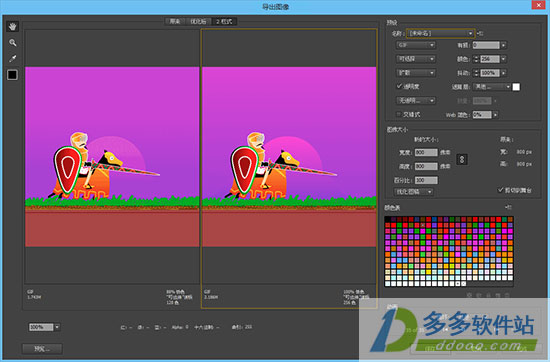
Task: Click the 高度 height input field
Action: (x=426, y=166)
